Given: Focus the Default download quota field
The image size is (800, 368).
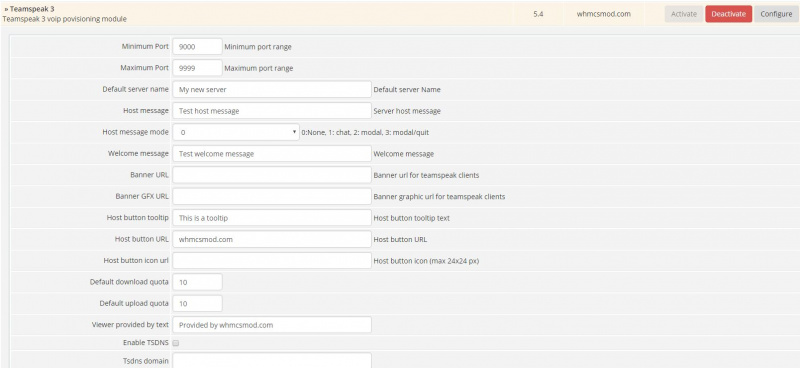Looking at the screenshot, I should pyautogui.click(x=197, y=282).
